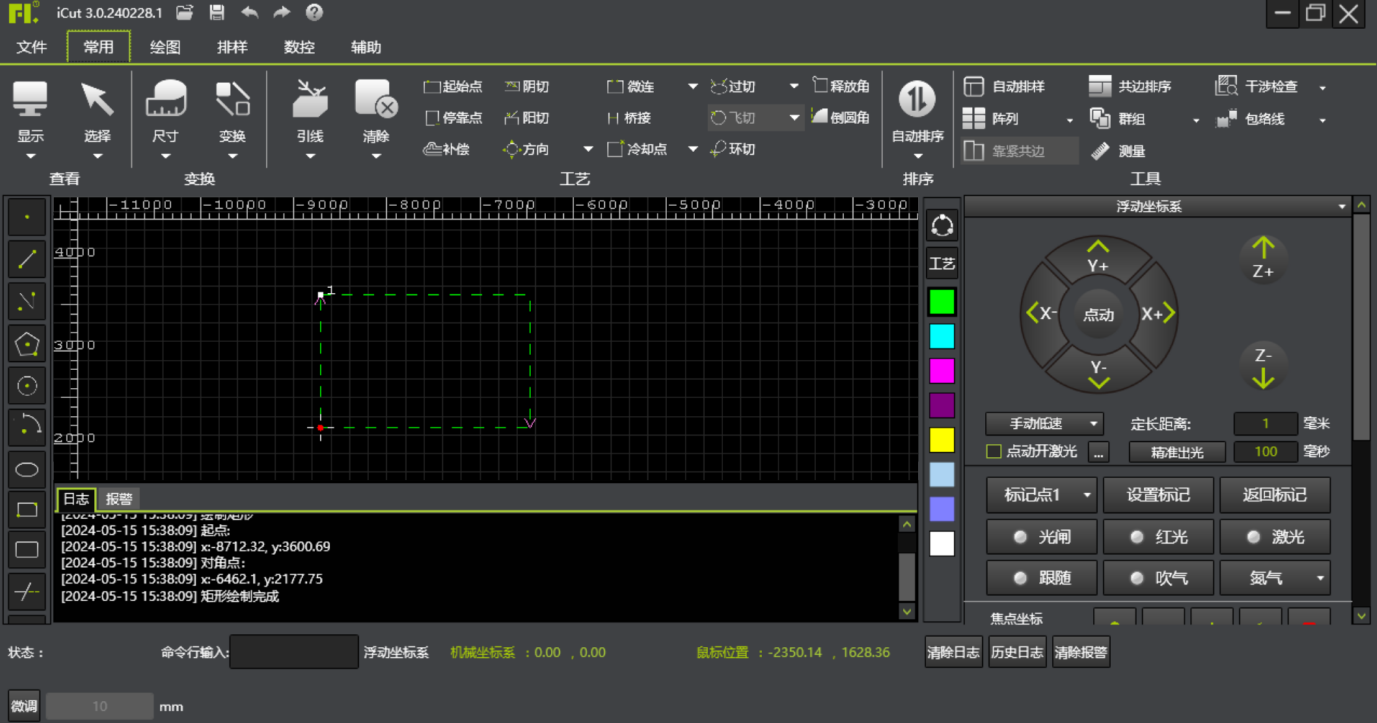Apply the 释放角 relief corner
Screen dimensions: 1377x723
click(840, 87)
